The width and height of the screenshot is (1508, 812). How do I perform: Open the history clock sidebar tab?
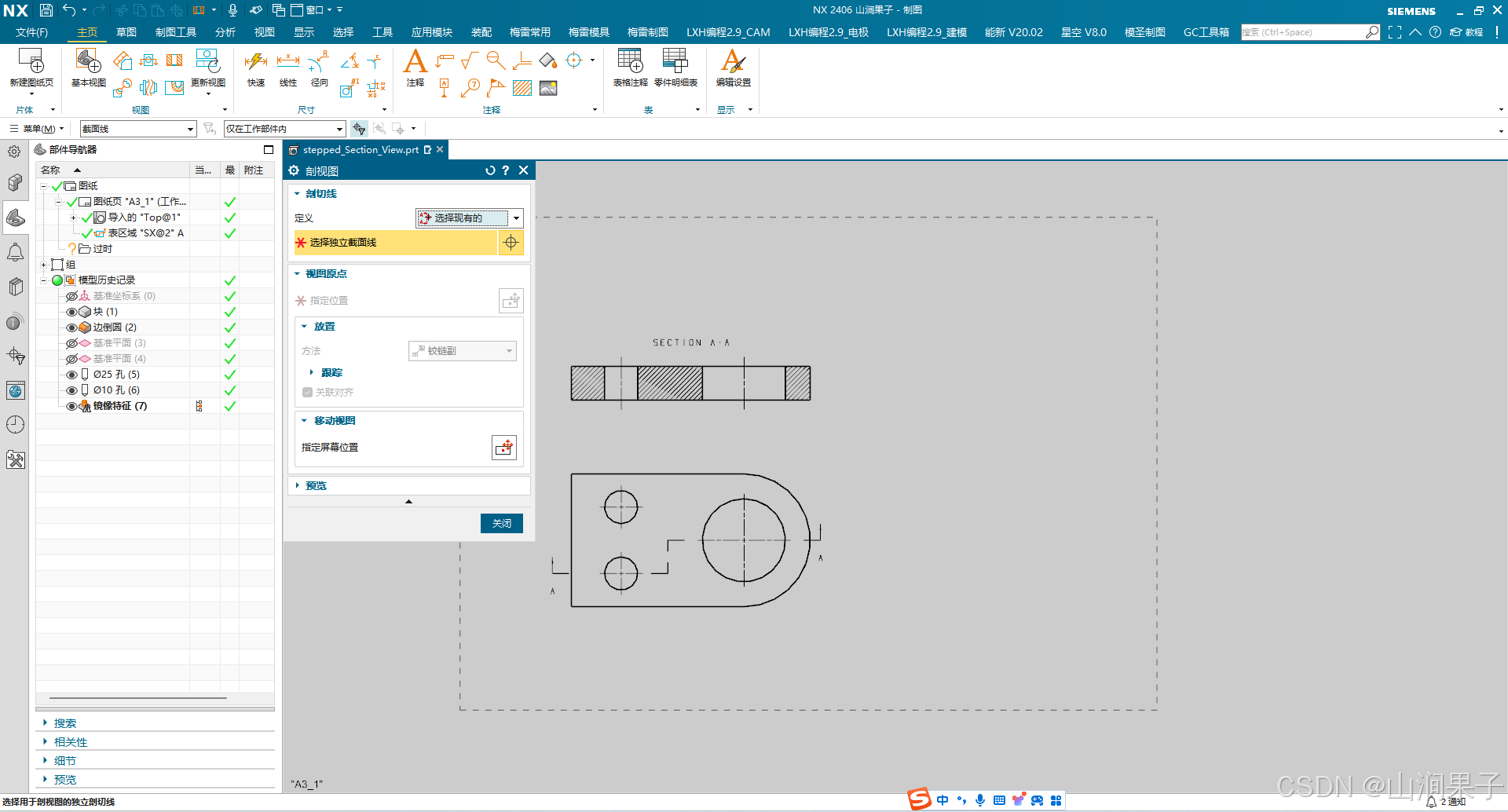(x=15, y=425)
